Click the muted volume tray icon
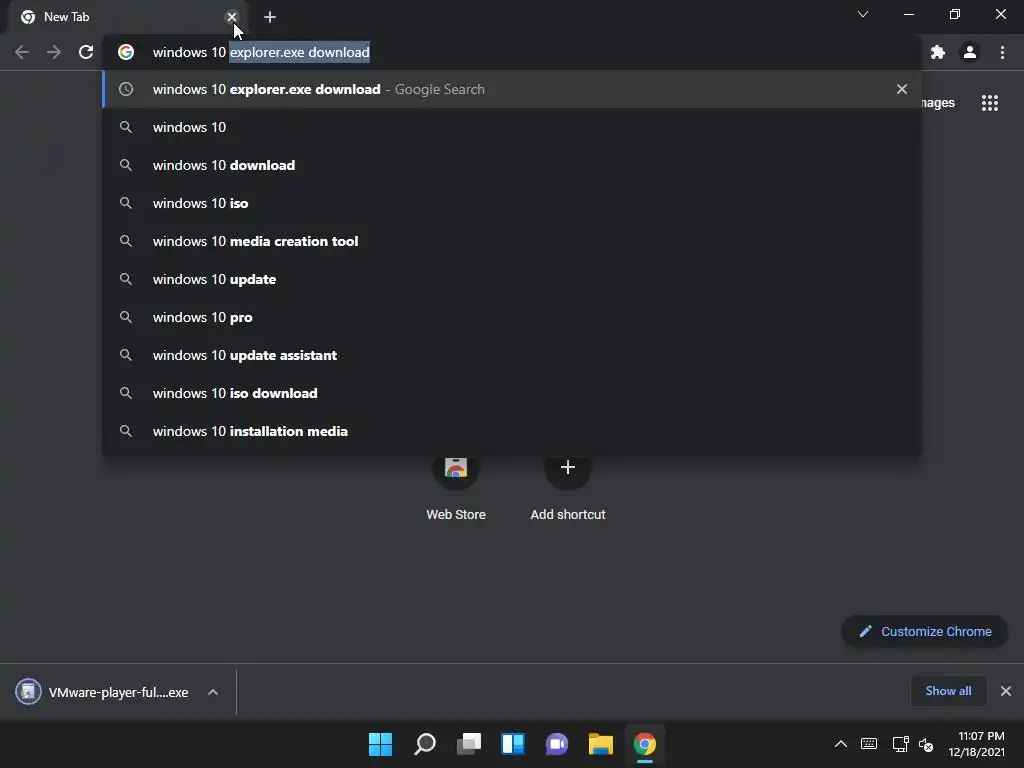The height and width of the screenshot is (768, 1024). 926,744
